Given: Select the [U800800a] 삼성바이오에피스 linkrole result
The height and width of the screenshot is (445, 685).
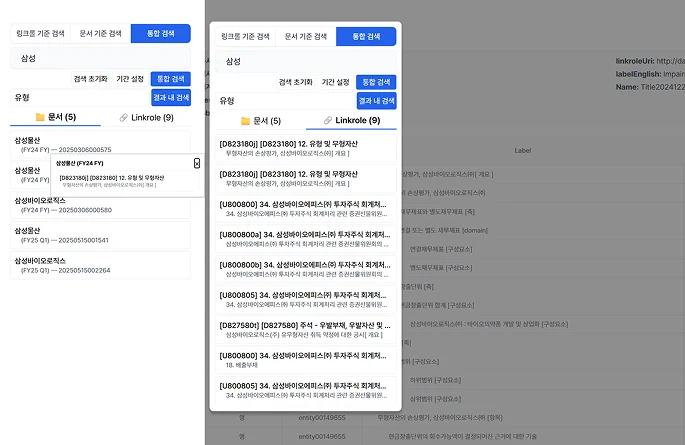Looking at the screenshot, I should point(306,238).
